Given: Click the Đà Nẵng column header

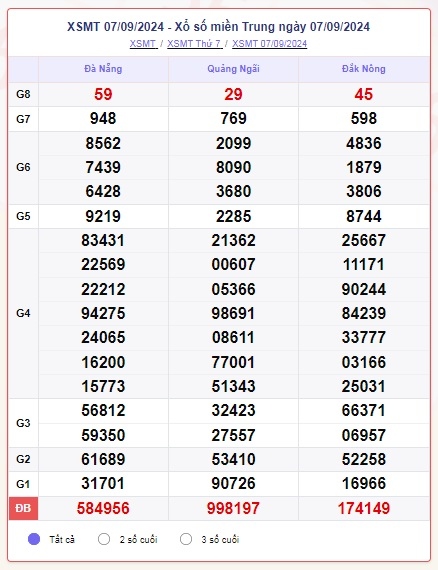Looking at the screenshot, I should coord(103,69).
